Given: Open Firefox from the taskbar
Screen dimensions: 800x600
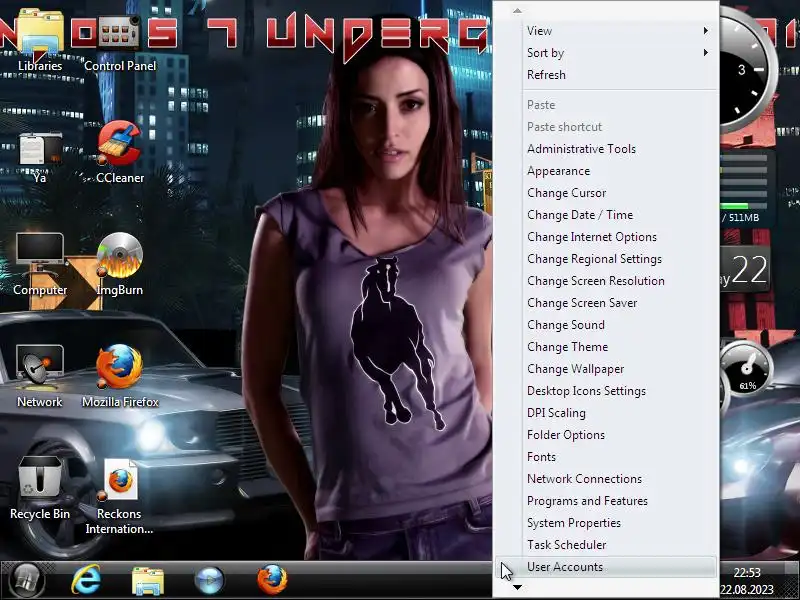Looking at the screenshot, I should [272, 580].
